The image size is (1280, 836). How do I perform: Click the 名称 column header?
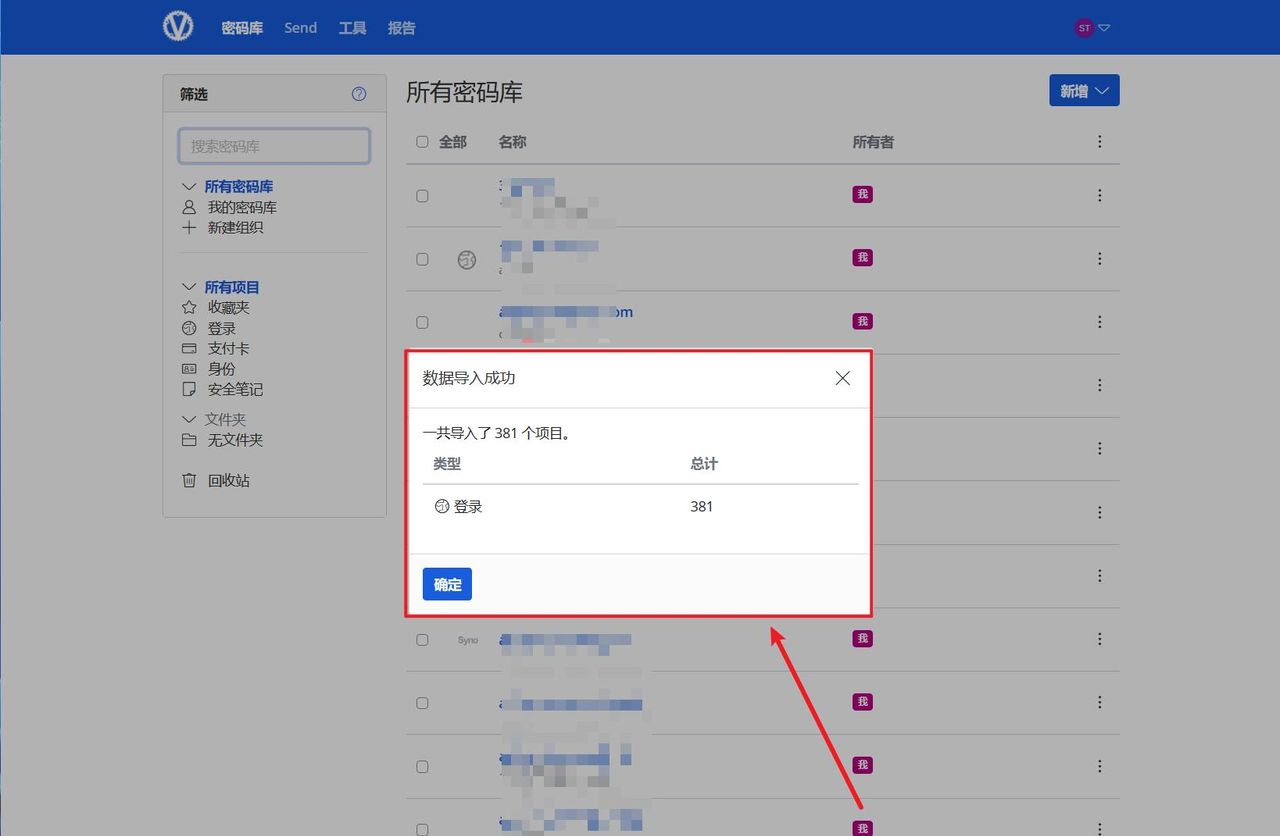(512, 142)
